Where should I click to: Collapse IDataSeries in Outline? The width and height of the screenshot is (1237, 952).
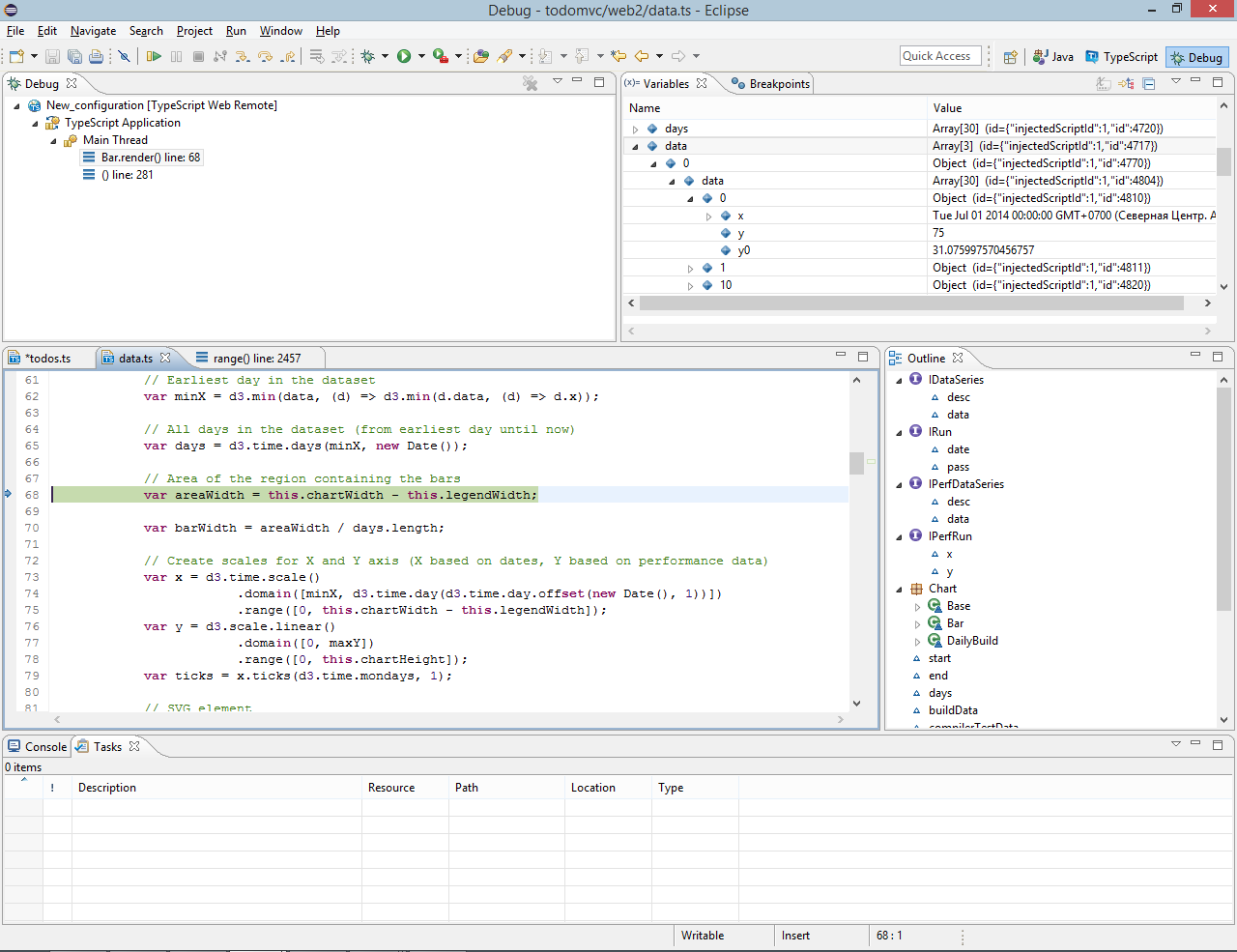899,380
